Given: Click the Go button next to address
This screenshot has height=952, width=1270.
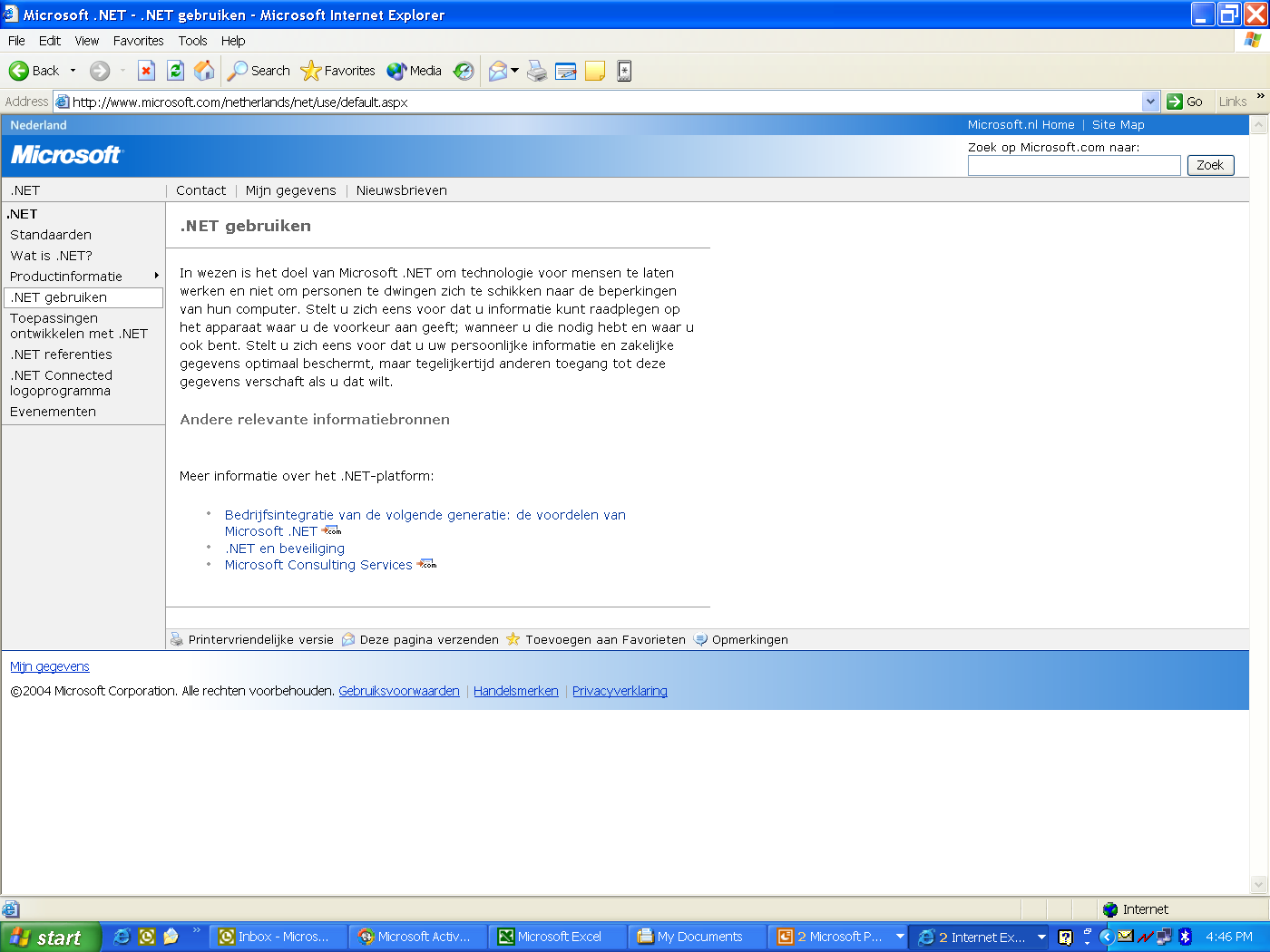Looking at the screenshot, I should [1185, 102].
